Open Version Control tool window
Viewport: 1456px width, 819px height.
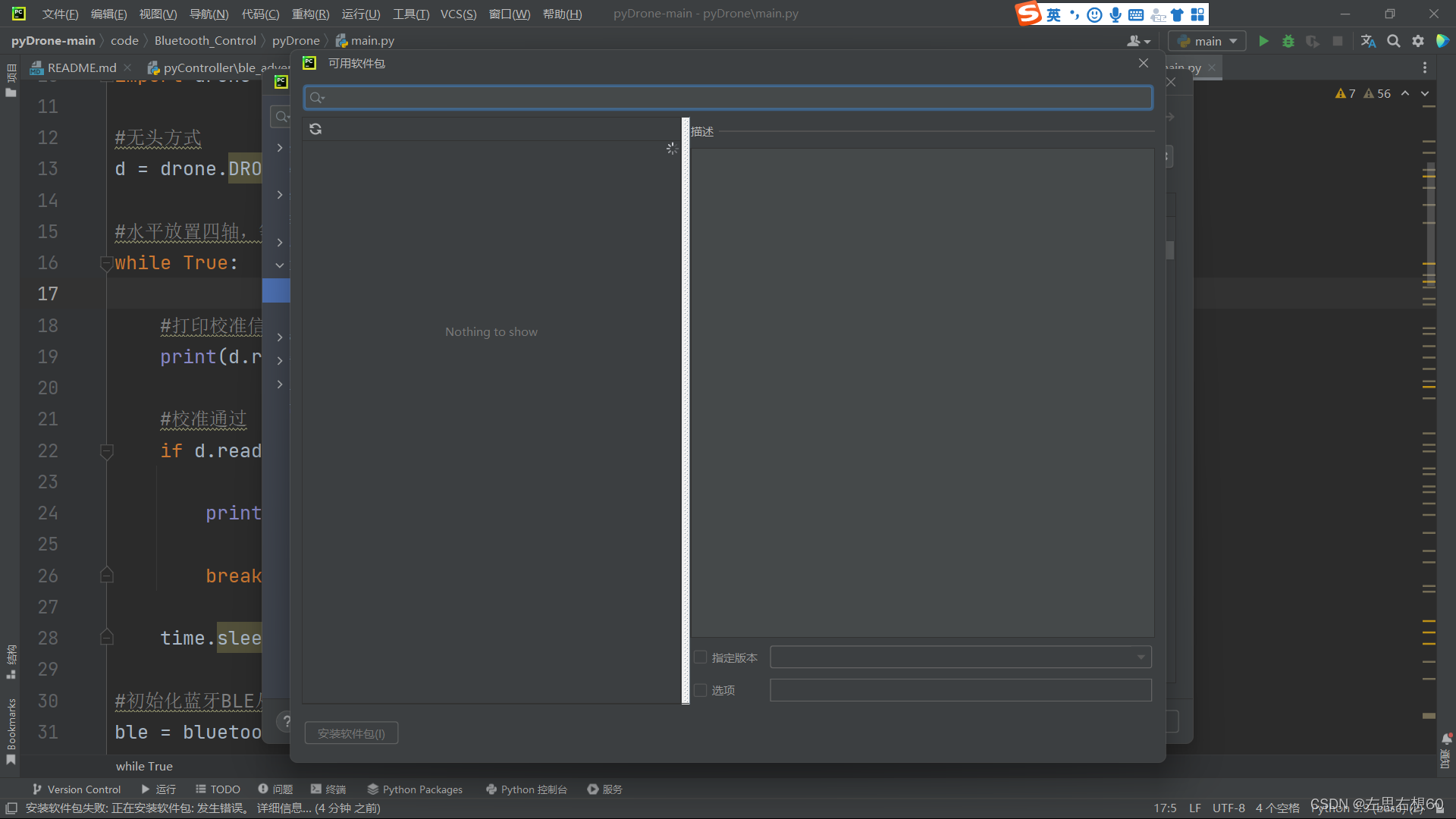point(76,789)
